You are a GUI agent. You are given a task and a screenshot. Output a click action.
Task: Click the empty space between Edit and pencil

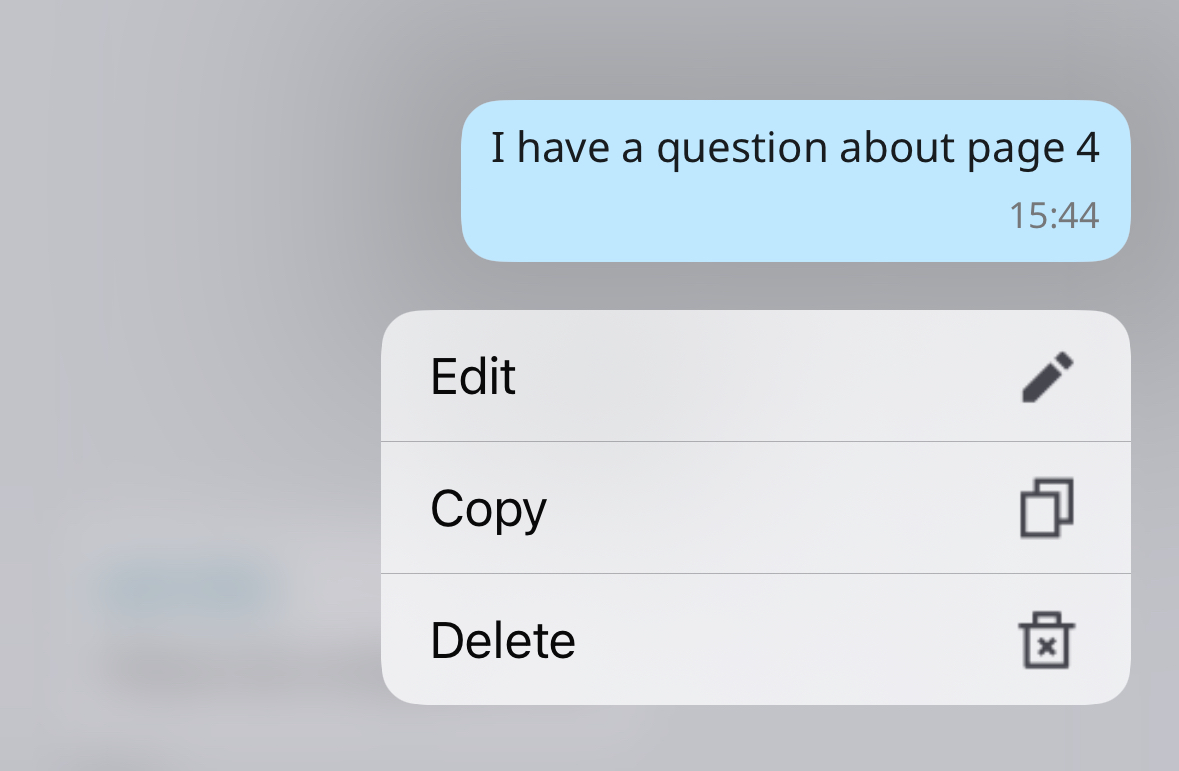(767, 375)
